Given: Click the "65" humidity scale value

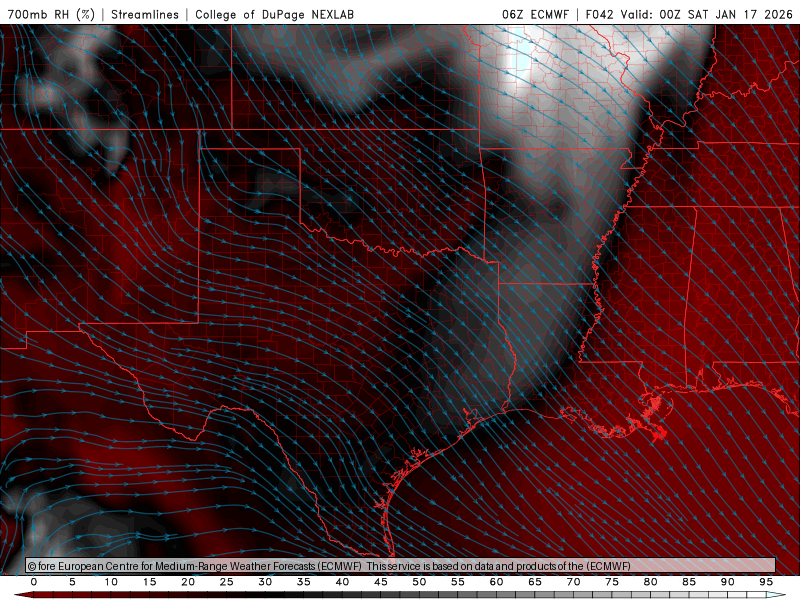Looking at the screenshot, I should (535, 582).
